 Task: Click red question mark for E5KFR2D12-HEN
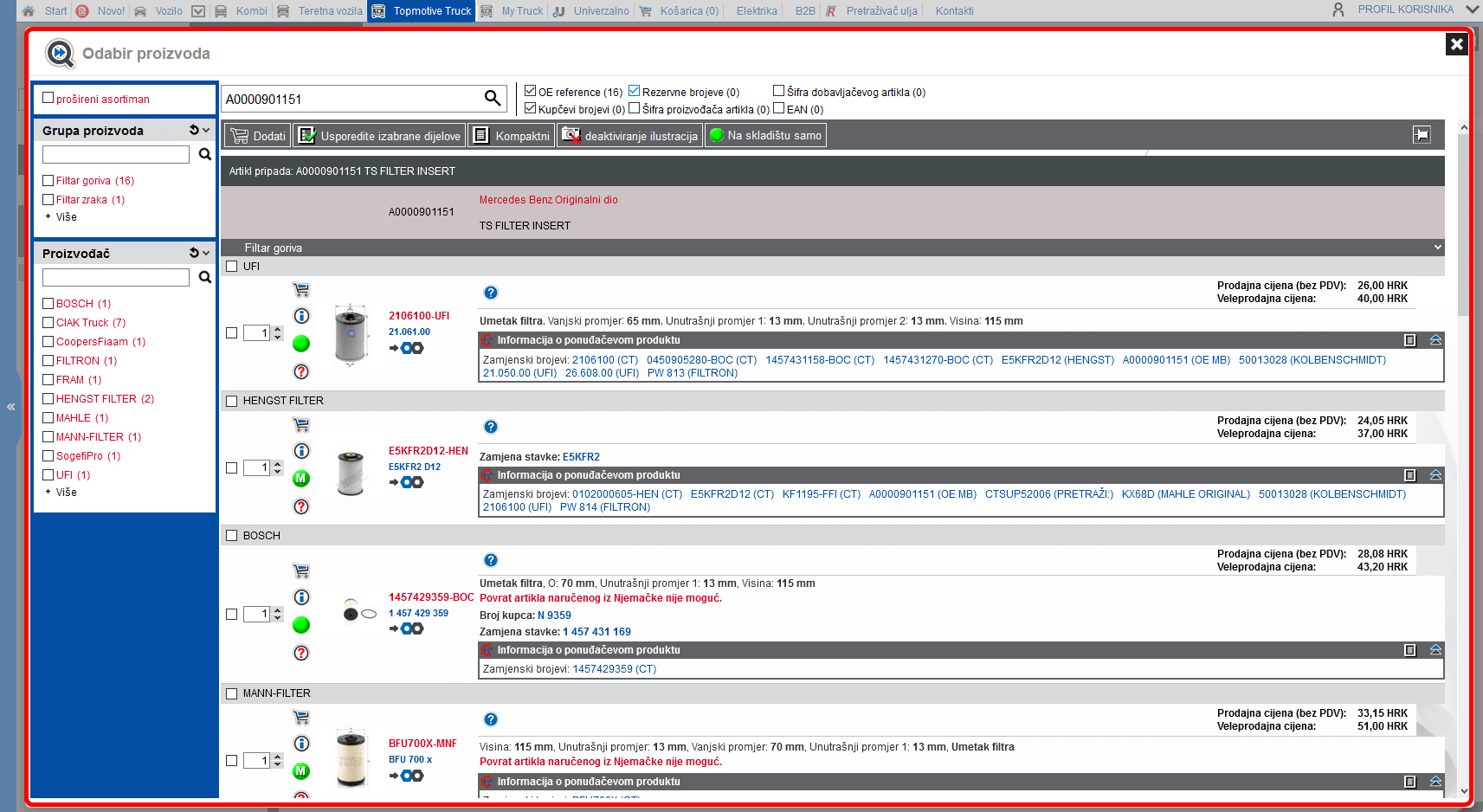301,506
